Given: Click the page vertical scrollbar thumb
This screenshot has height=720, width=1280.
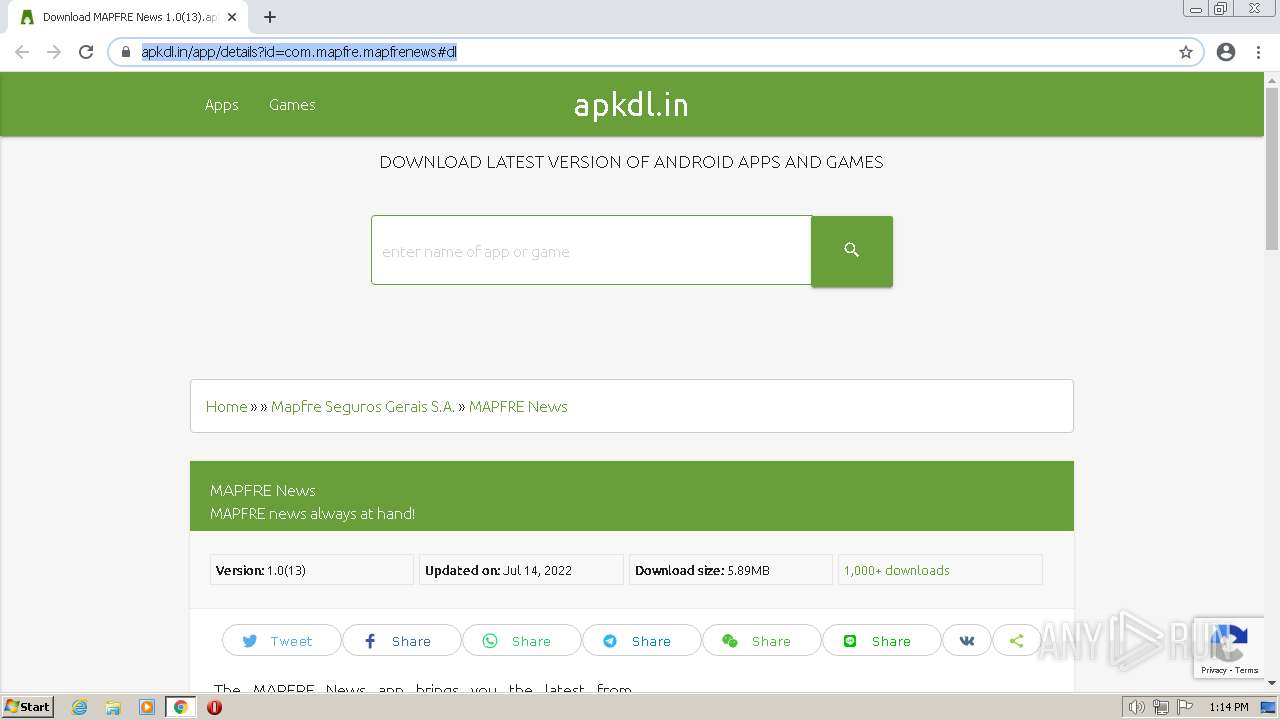Looking at the screenshot, I should [x=1272, y=168].
